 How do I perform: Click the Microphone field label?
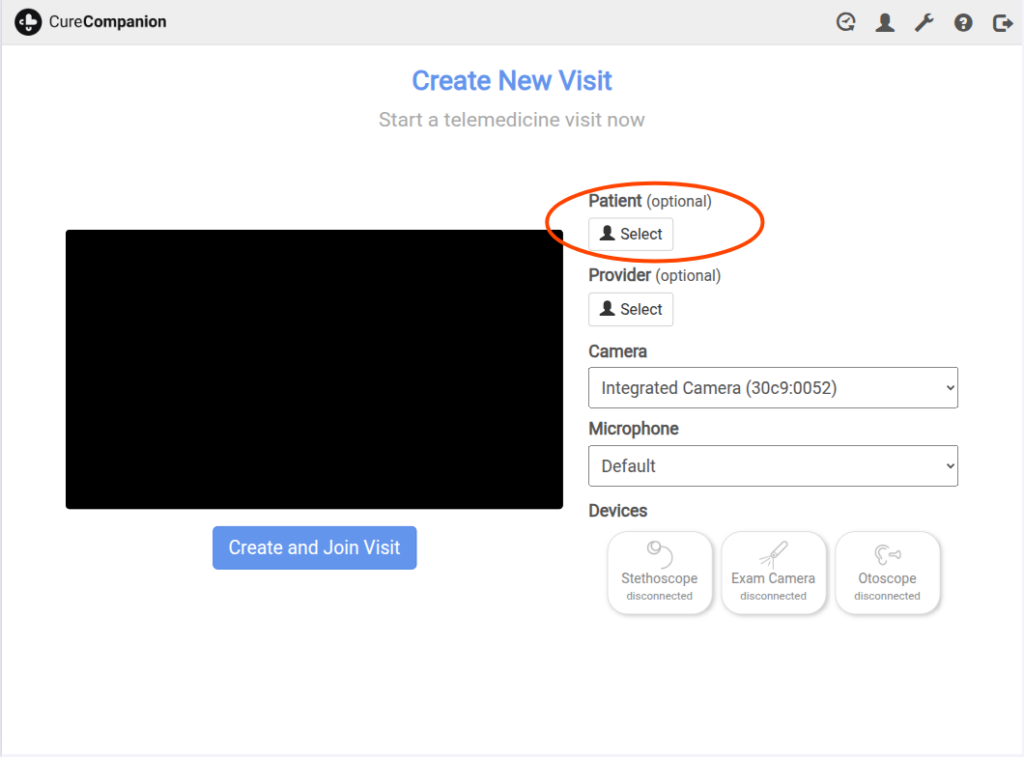[633, 429]
